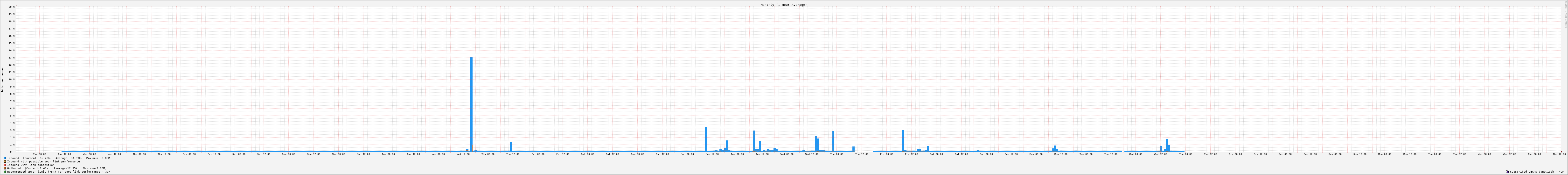1568x175 pixels.
Task: Click the red link congestion legend swatch
Action: click(5, 165)
